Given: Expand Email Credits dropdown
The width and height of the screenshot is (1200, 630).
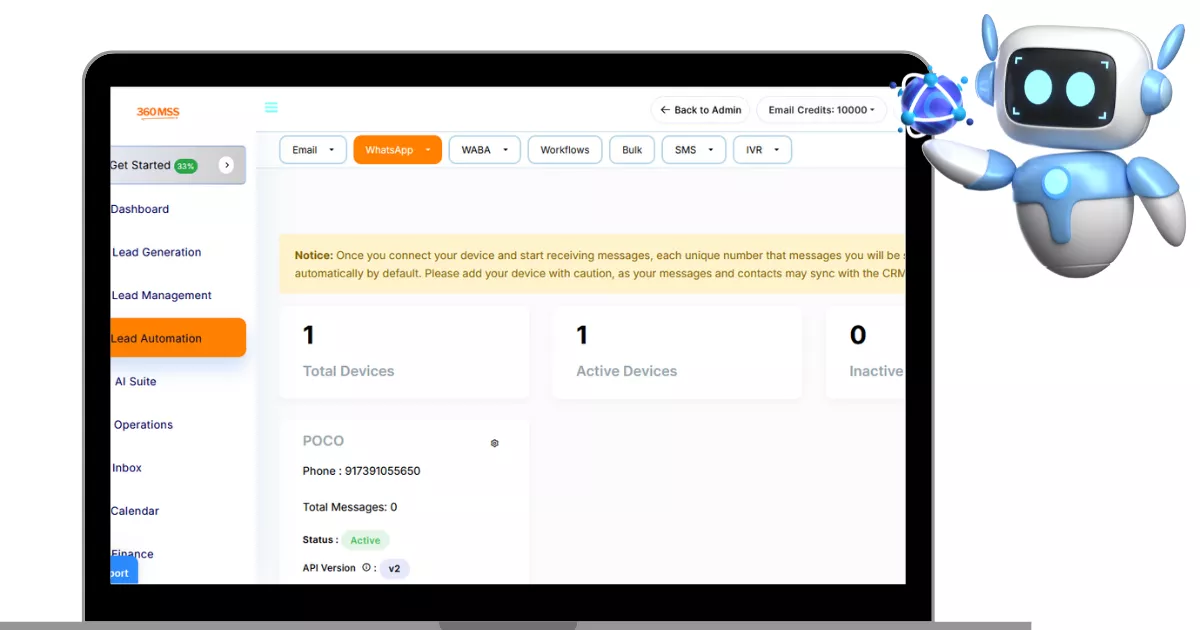Looking at the screenshot, I should click(x=821, y=110).
